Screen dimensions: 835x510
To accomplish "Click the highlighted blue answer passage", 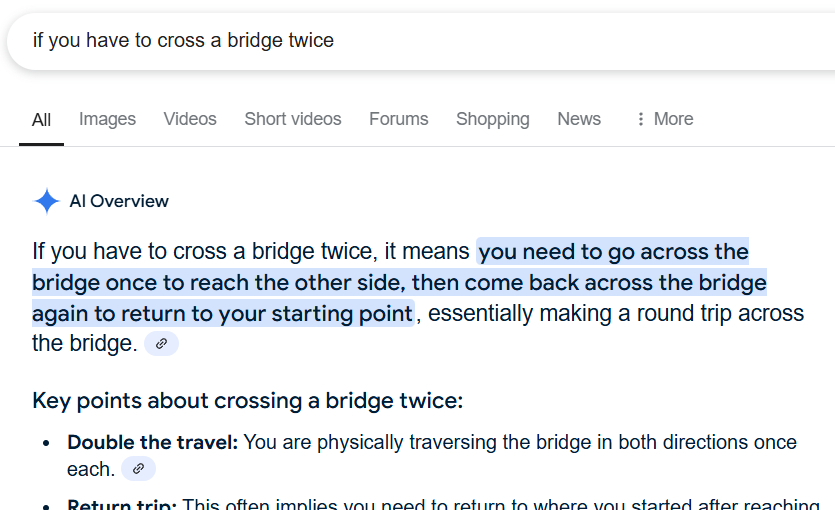I will (400, 283).
